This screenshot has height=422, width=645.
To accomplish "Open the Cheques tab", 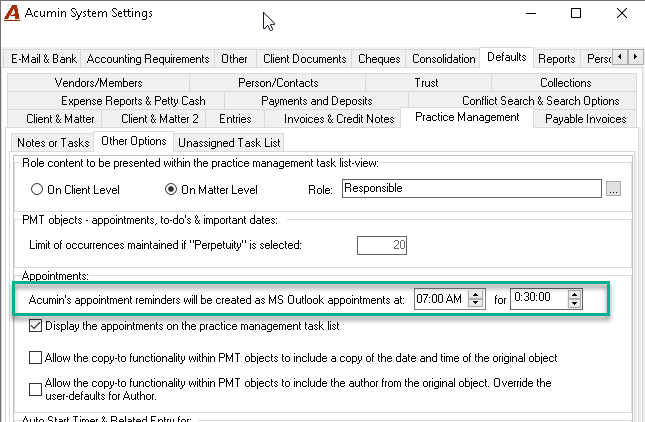I will 379,59.
